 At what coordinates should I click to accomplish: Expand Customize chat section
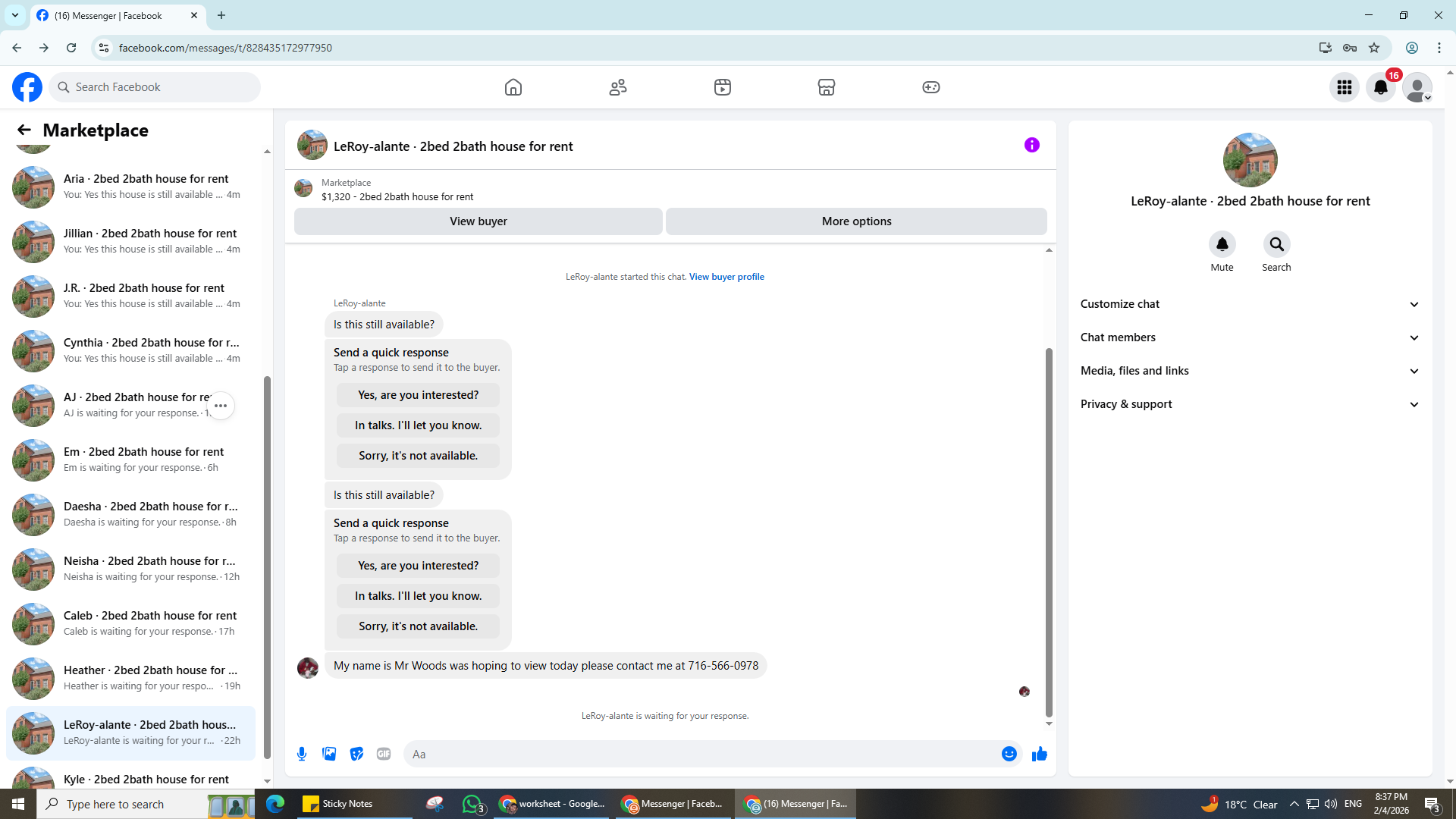tap(1250, 304)
